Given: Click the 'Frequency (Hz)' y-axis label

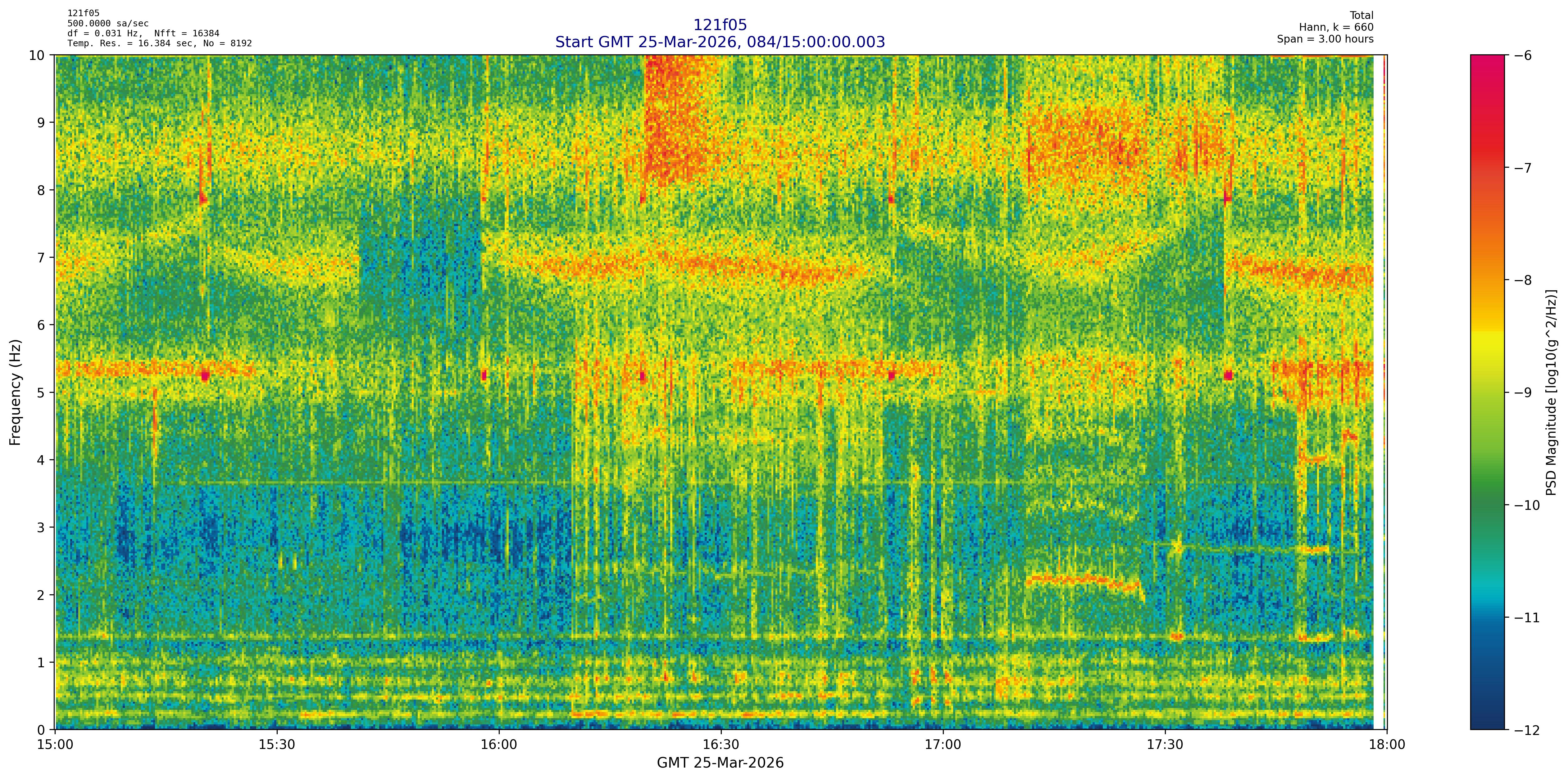Looking at the screenshot, I should click(x=15, y=392).
